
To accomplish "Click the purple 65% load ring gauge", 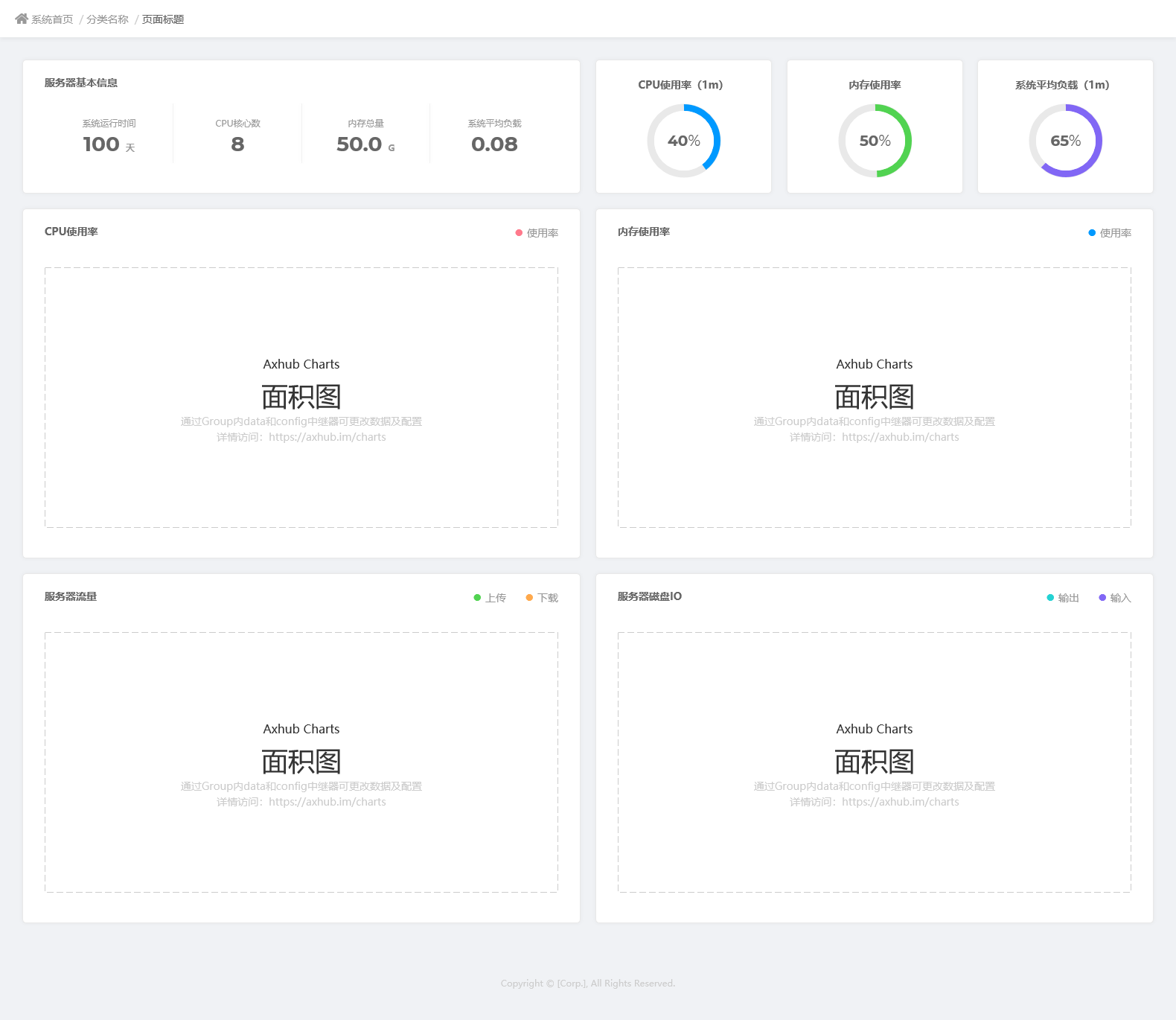I will (x=1065, y=141).
